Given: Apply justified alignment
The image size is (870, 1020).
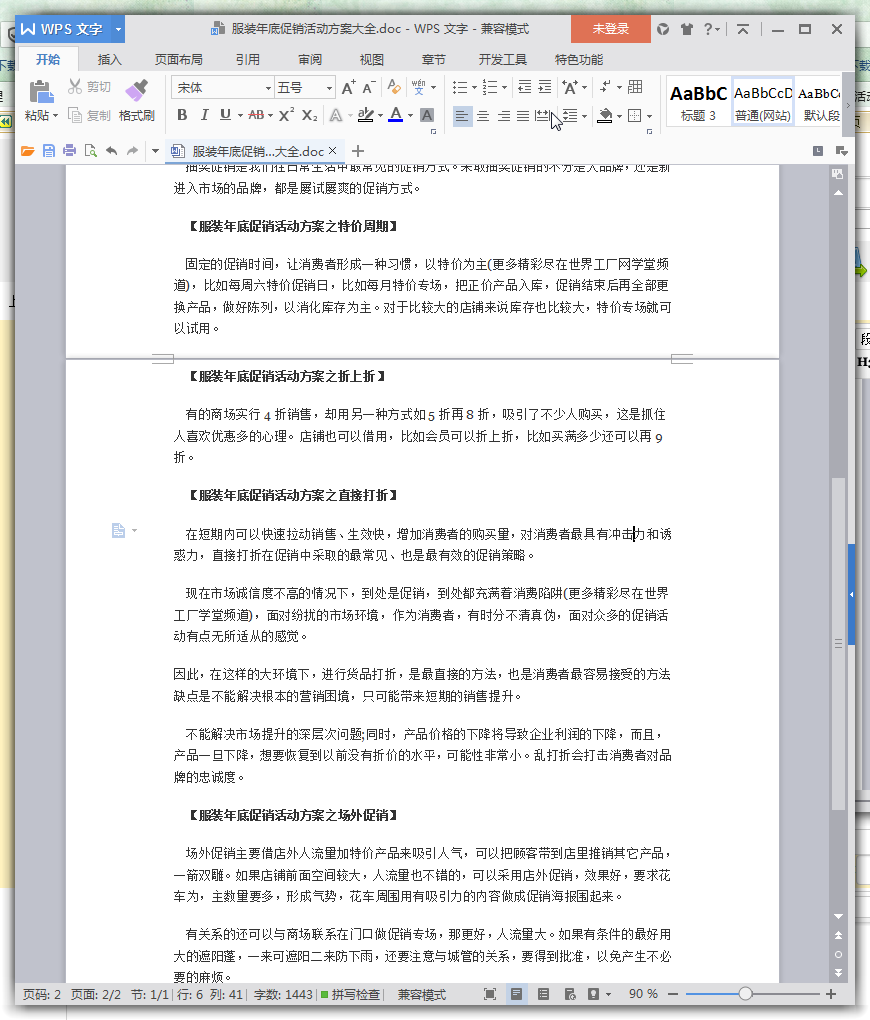Looking at the screenshot, I should (x=523, y=116).
